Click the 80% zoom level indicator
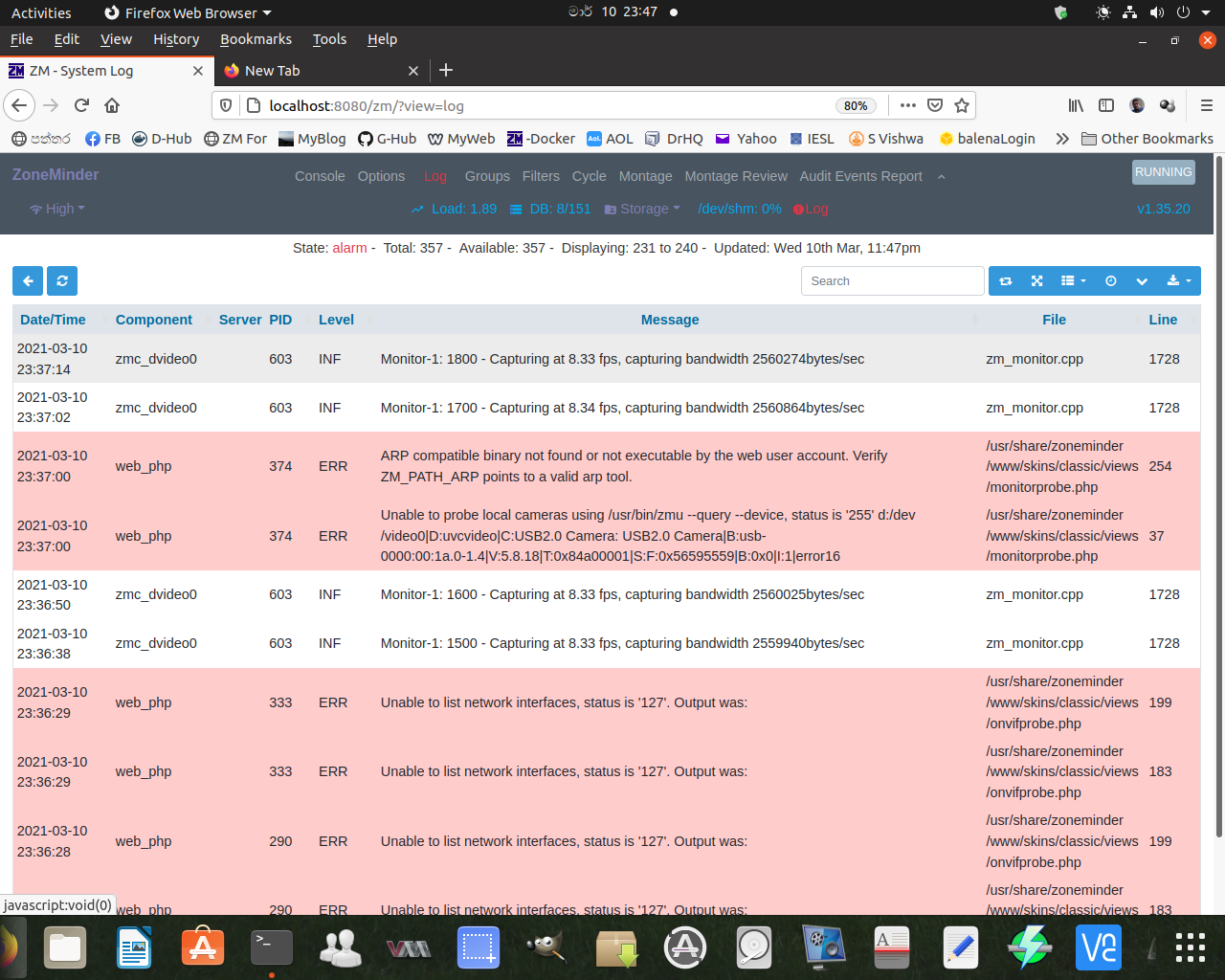Screen dimensions: 1225x980 856,105
